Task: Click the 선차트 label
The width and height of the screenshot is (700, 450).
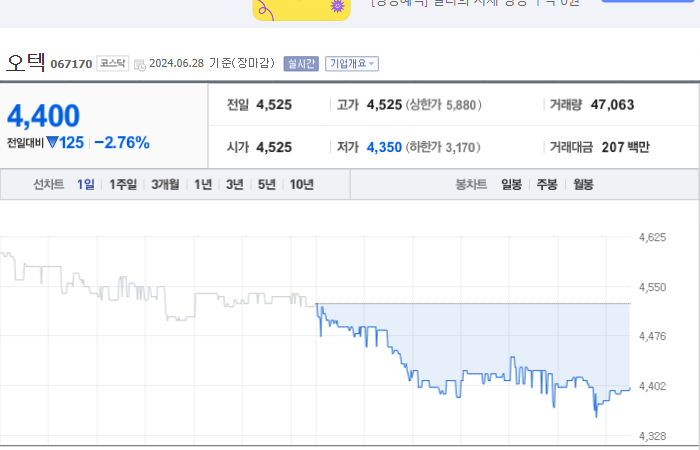Action: [49, 184]
